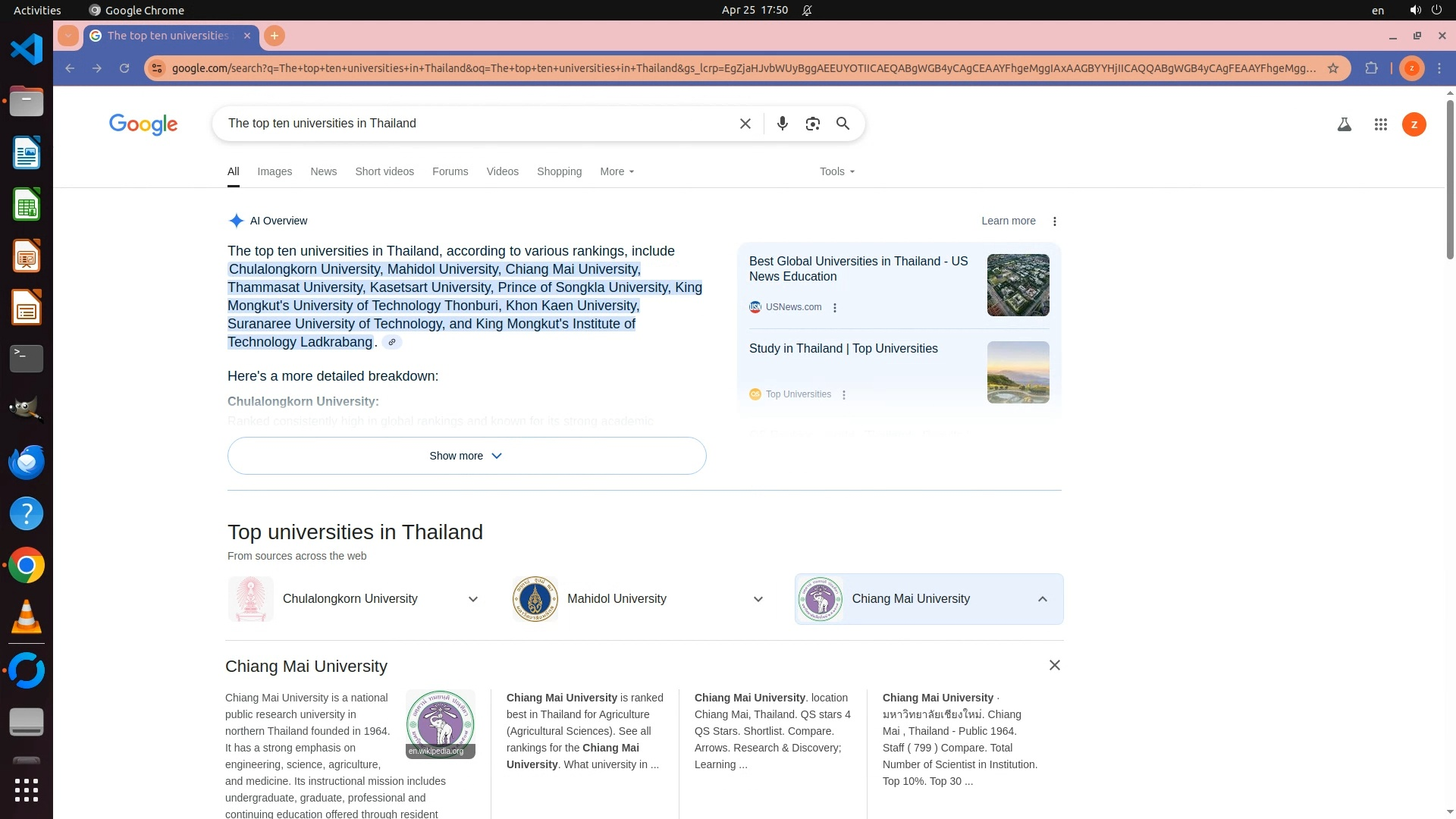The width and height of the screenshot is (1456, 819).
Task: Open AI Overview three-dot options
Action: (x=1054, y=221)
